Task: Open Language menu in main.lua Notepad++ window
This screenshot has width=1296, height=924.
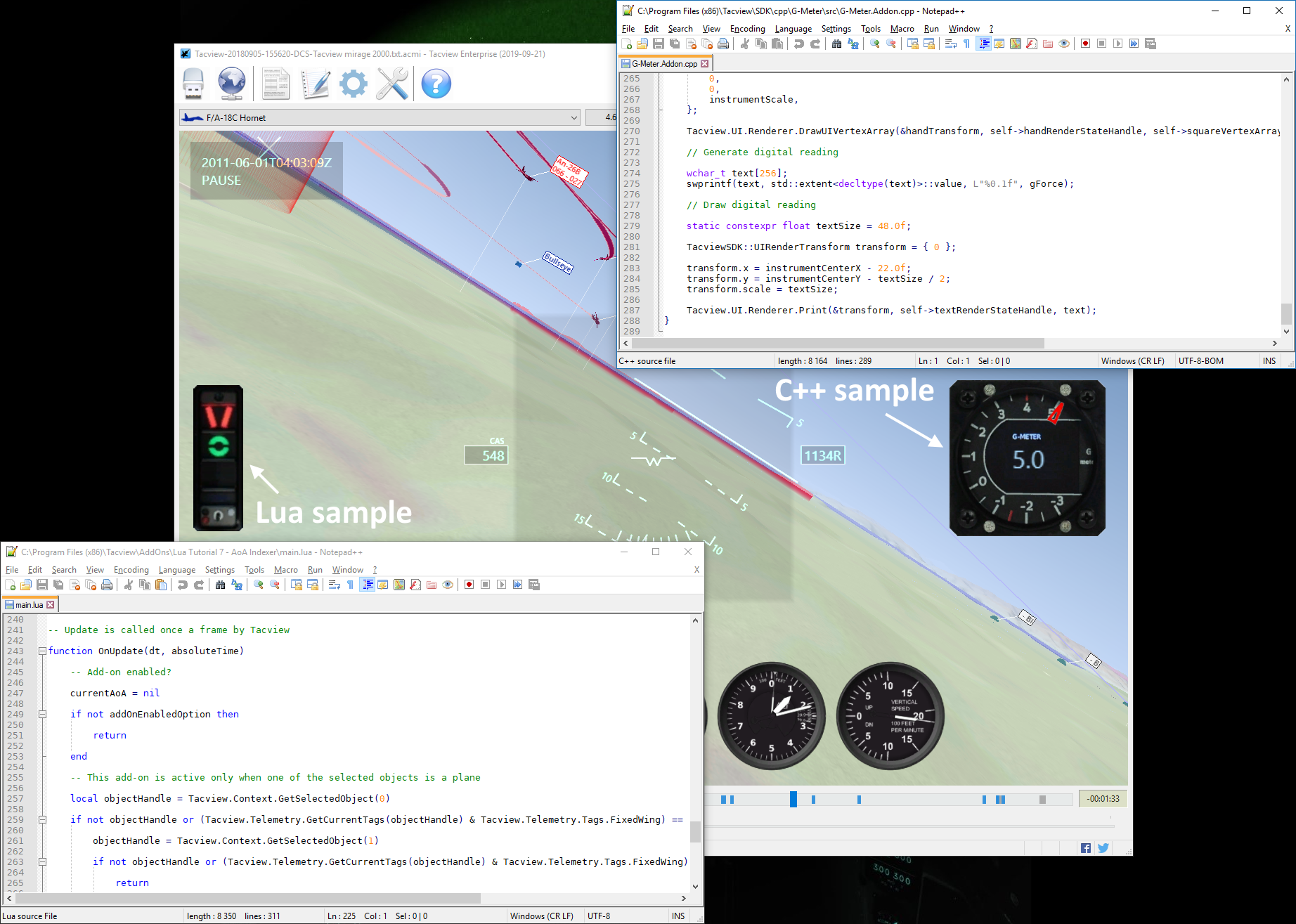Action: point(177,570)
